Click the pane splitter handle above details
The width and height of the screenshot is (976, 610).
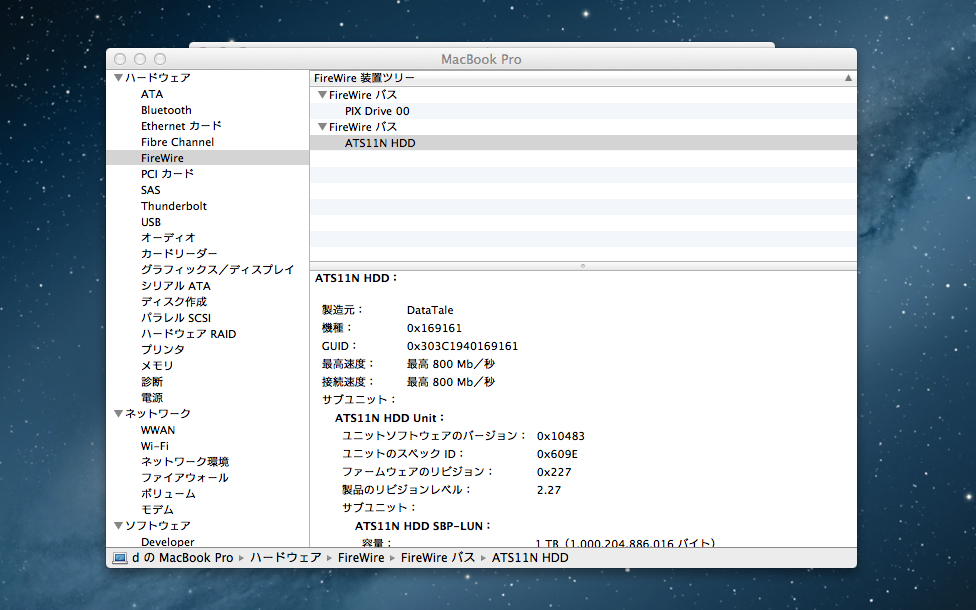[x=583, y=266]
